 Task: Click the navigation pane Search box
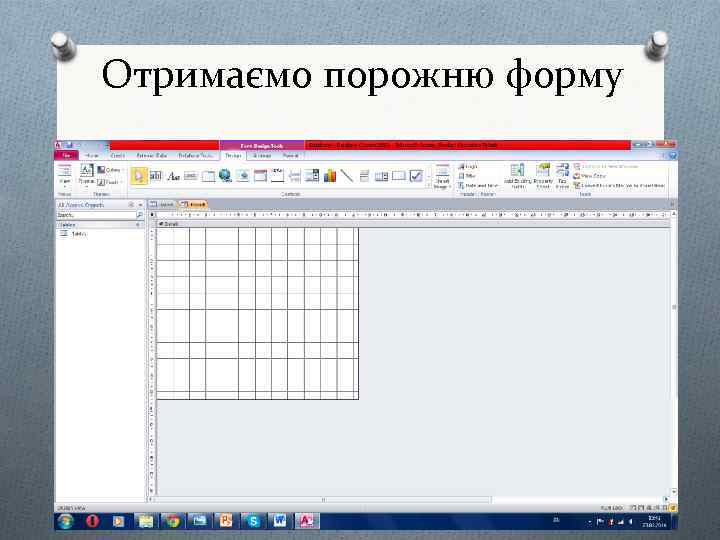pos(96,215)
